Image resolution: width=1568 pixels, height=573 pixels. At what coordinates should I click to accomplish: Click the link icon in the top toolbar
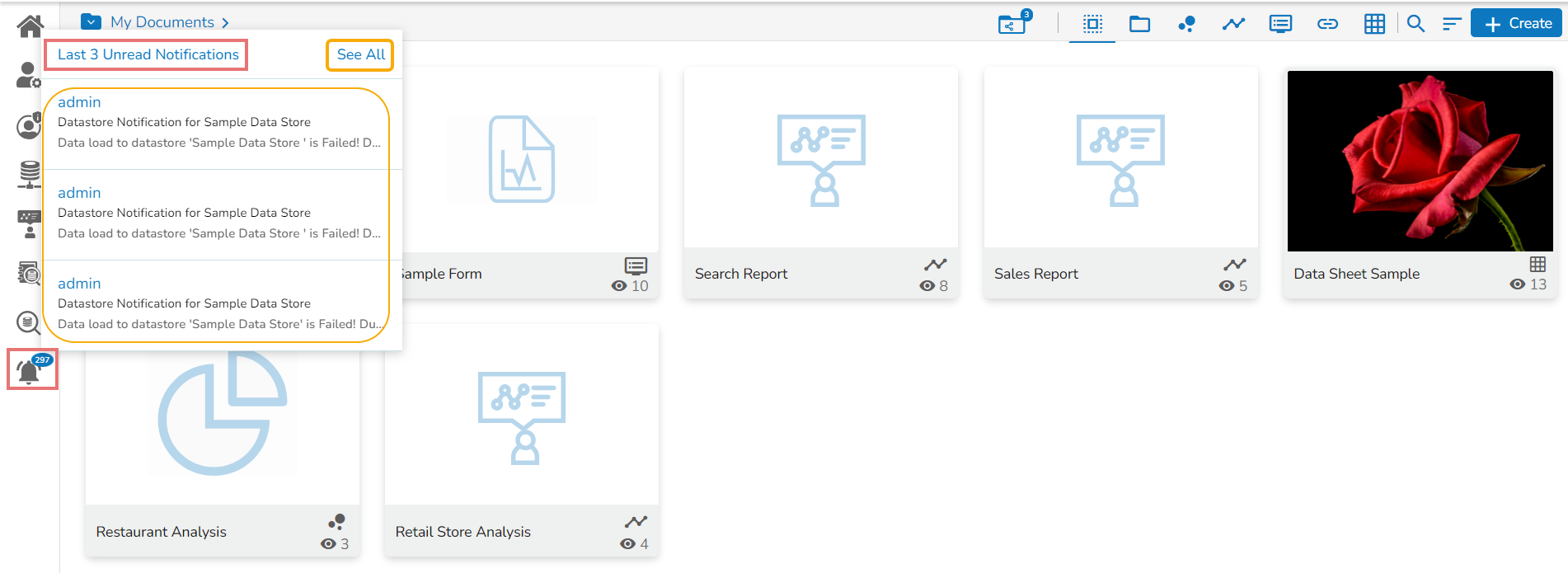[x=1327, y=24]
